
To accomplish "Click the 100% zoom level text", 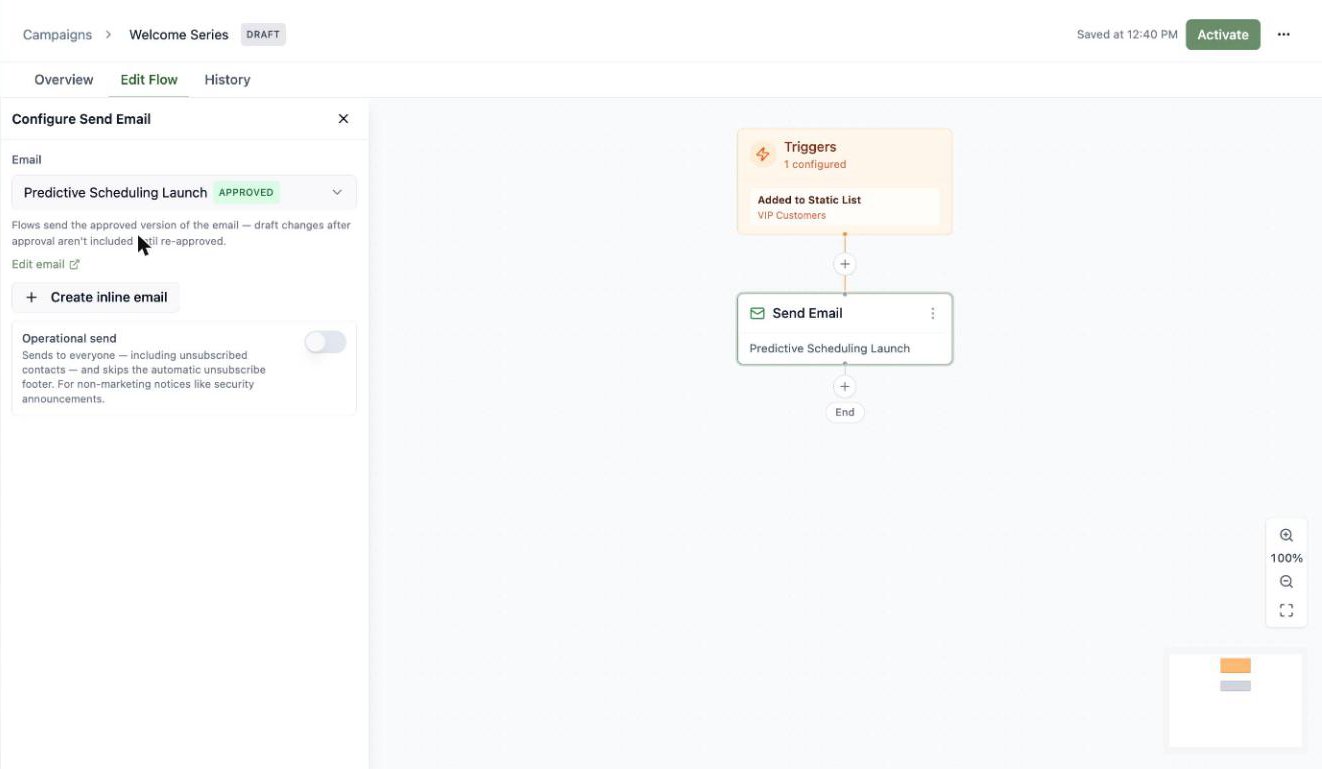I will click(1286, 558).
